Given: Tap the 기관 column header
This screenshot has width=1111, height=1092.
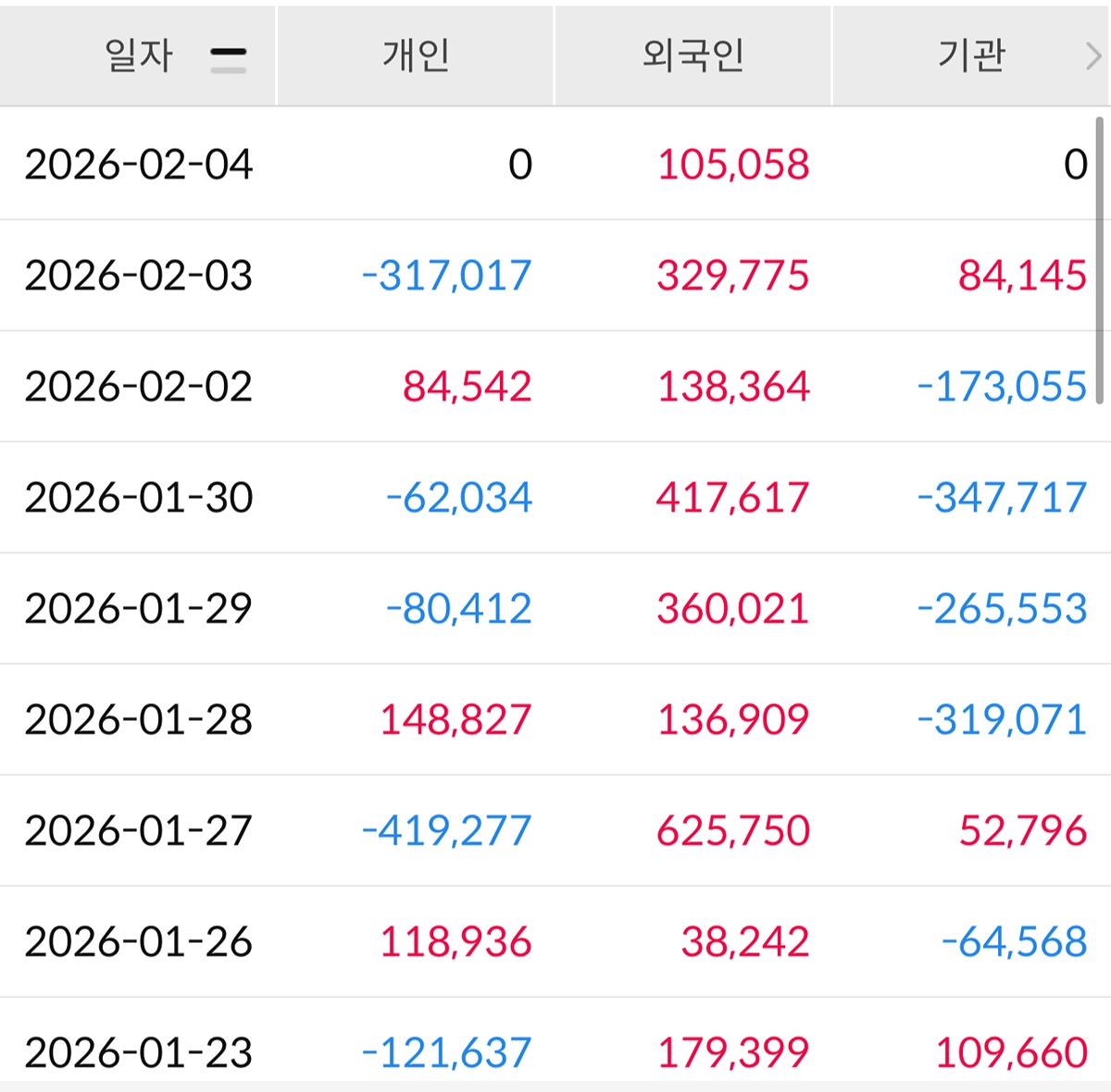Looking at the screenshot, I should (971, 56).
